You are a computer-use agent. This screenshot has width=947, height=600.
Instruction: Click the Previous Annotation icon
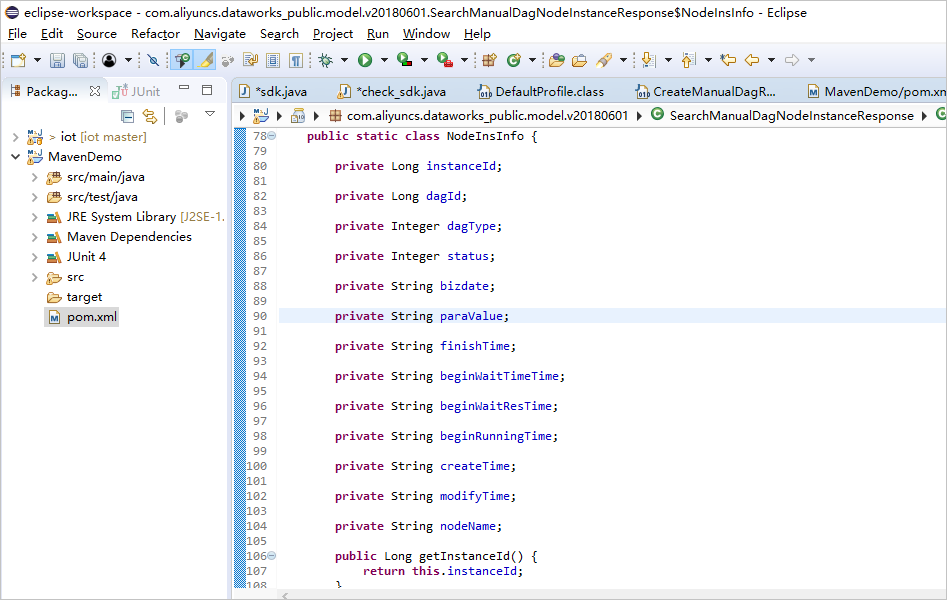689,60
